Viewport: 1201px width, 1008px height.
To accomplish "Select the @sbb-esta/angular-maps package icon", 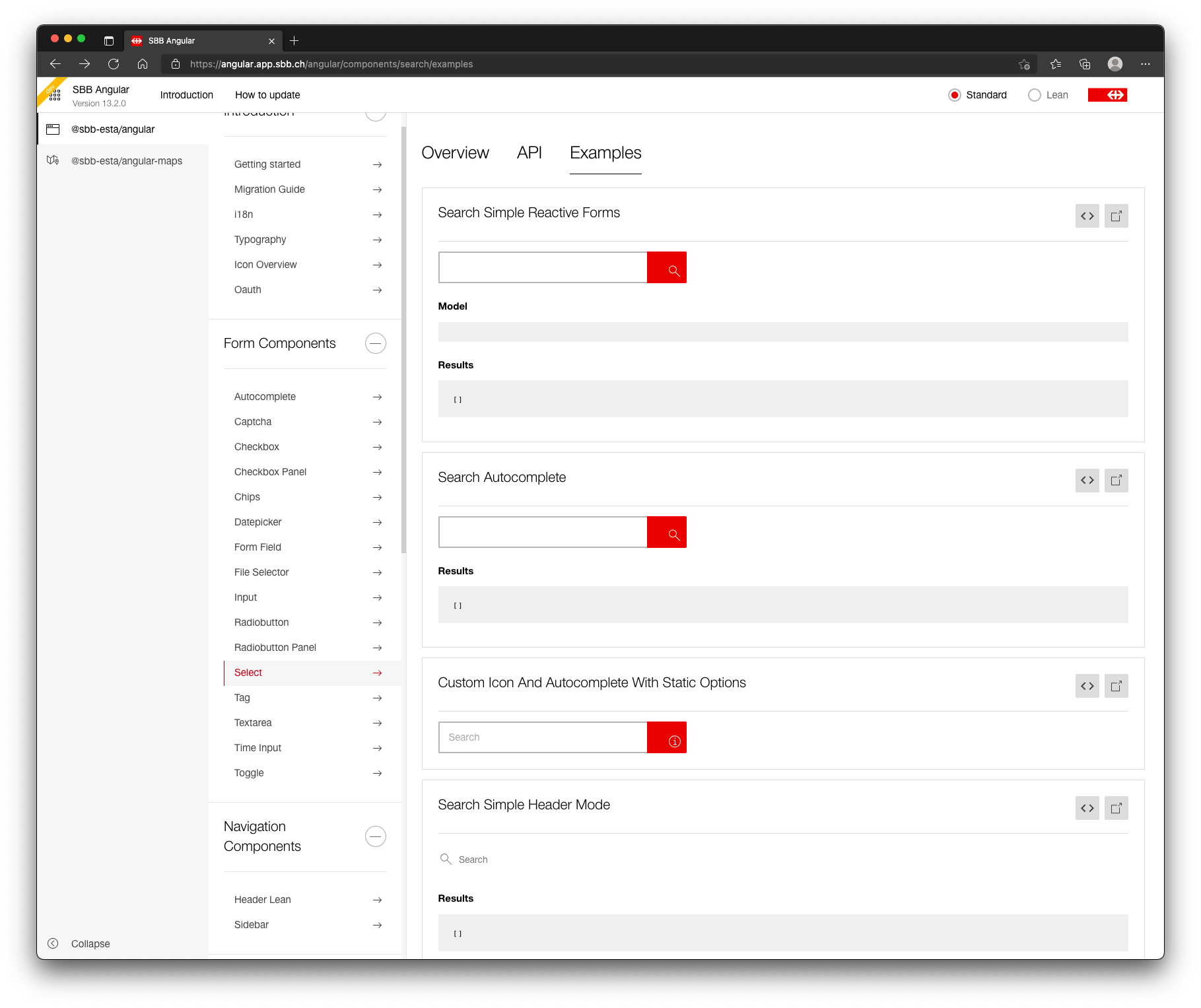I will coord(53,160).
